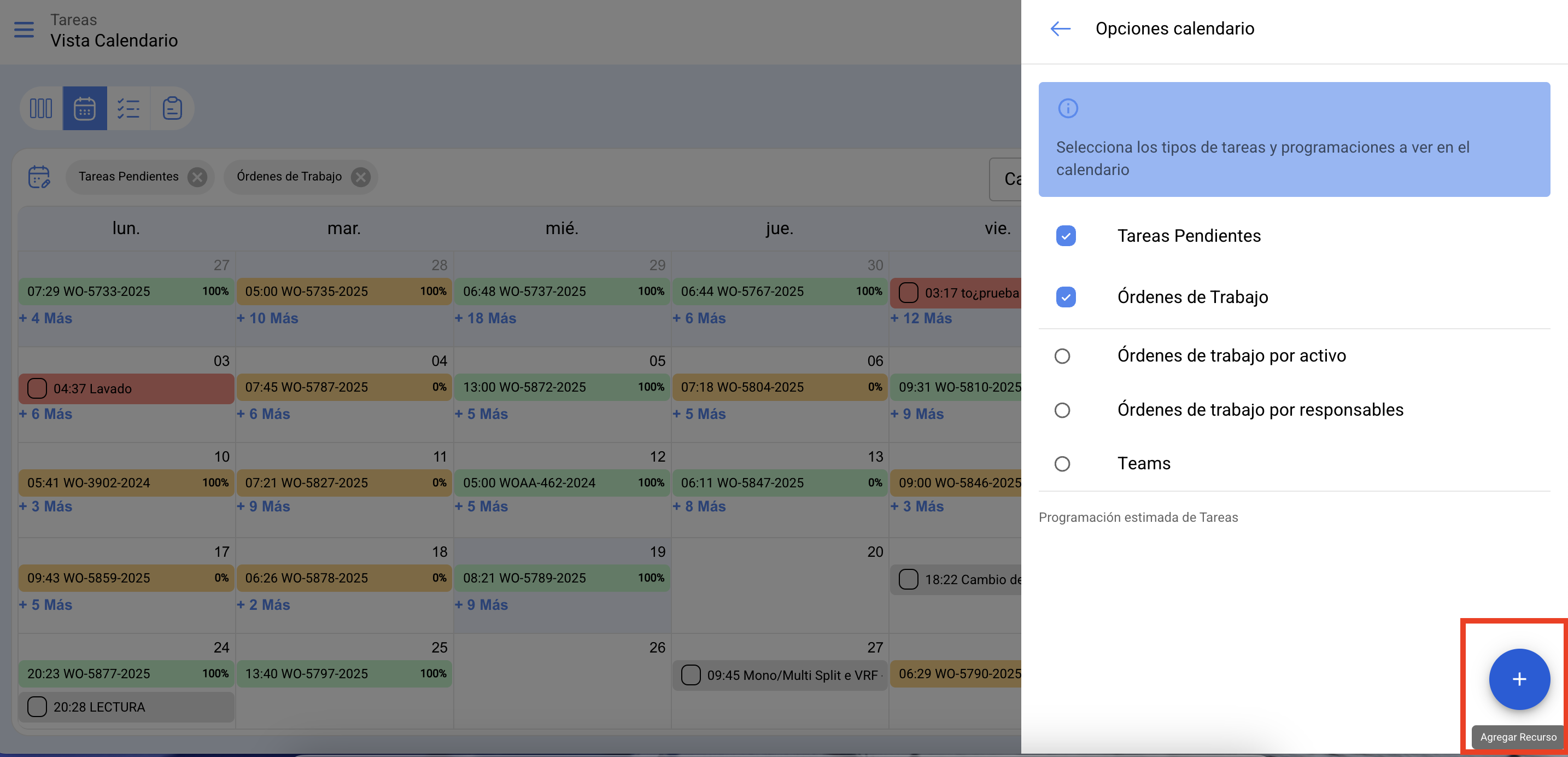Expand '+ 18 Más' on Wednesday 29

click(x=485, y=318)
